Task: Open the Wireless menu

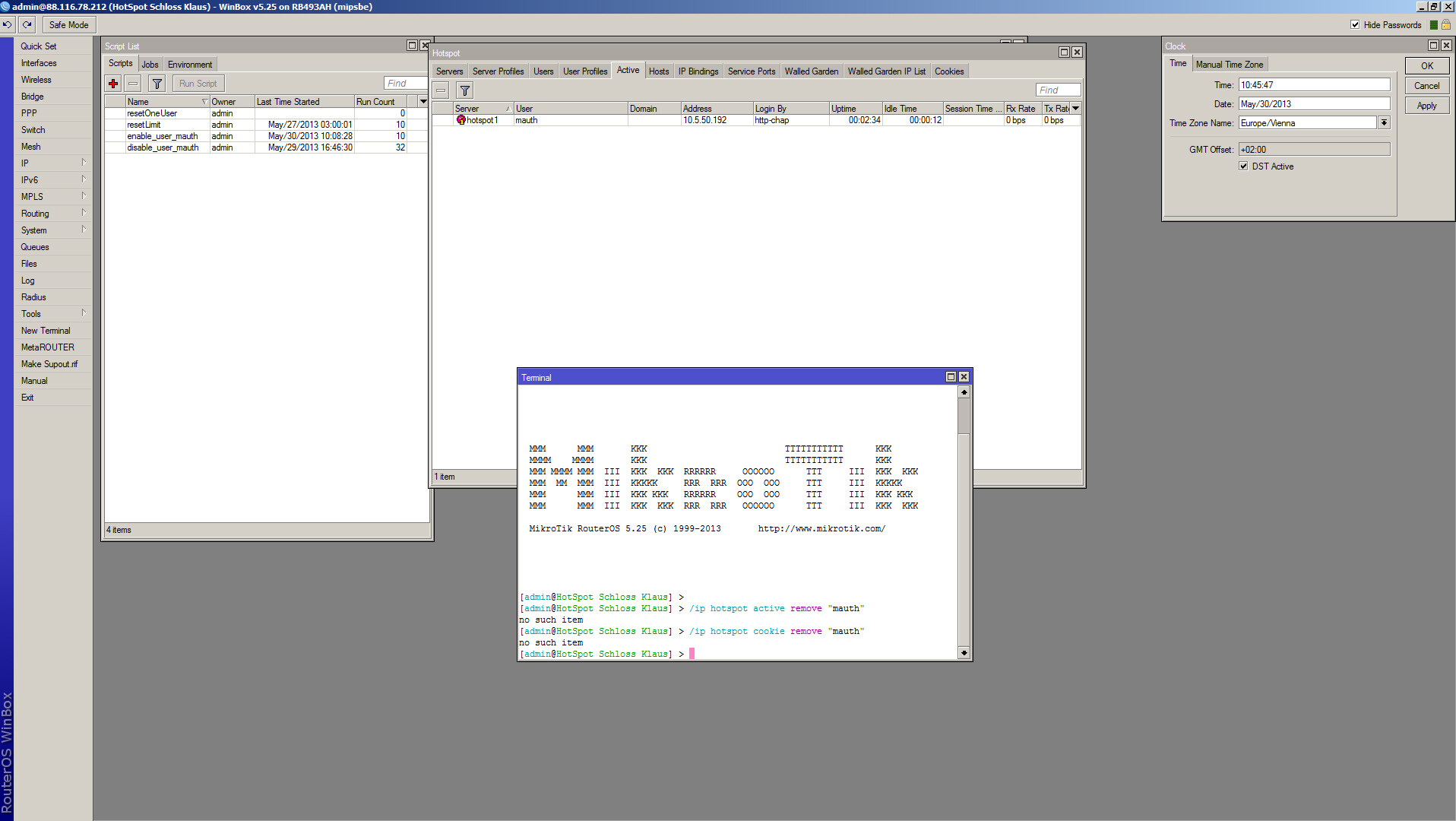Action: (52, 80)
